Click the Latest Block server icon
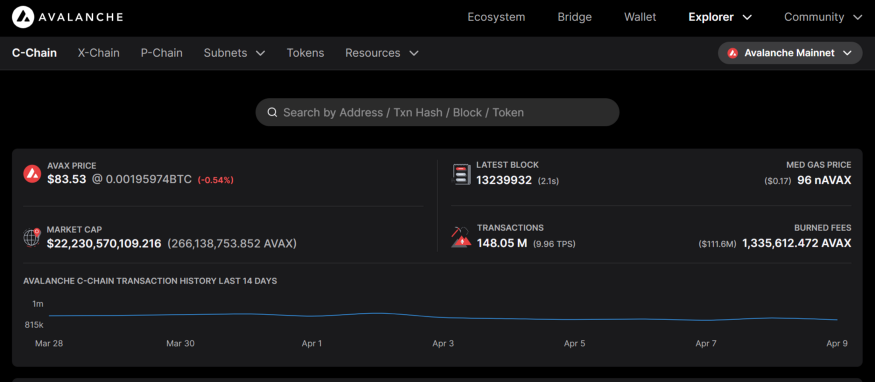875x382 pixels. 461,174
